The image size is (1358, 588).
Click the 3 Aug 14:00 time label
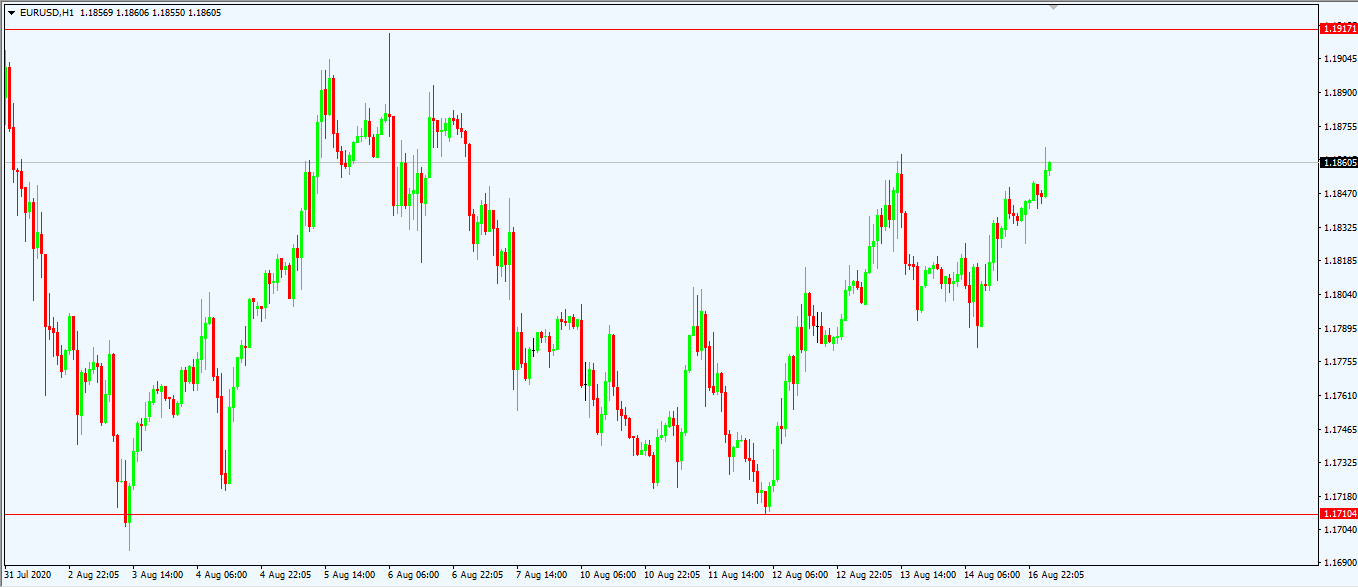pos(158,575)
